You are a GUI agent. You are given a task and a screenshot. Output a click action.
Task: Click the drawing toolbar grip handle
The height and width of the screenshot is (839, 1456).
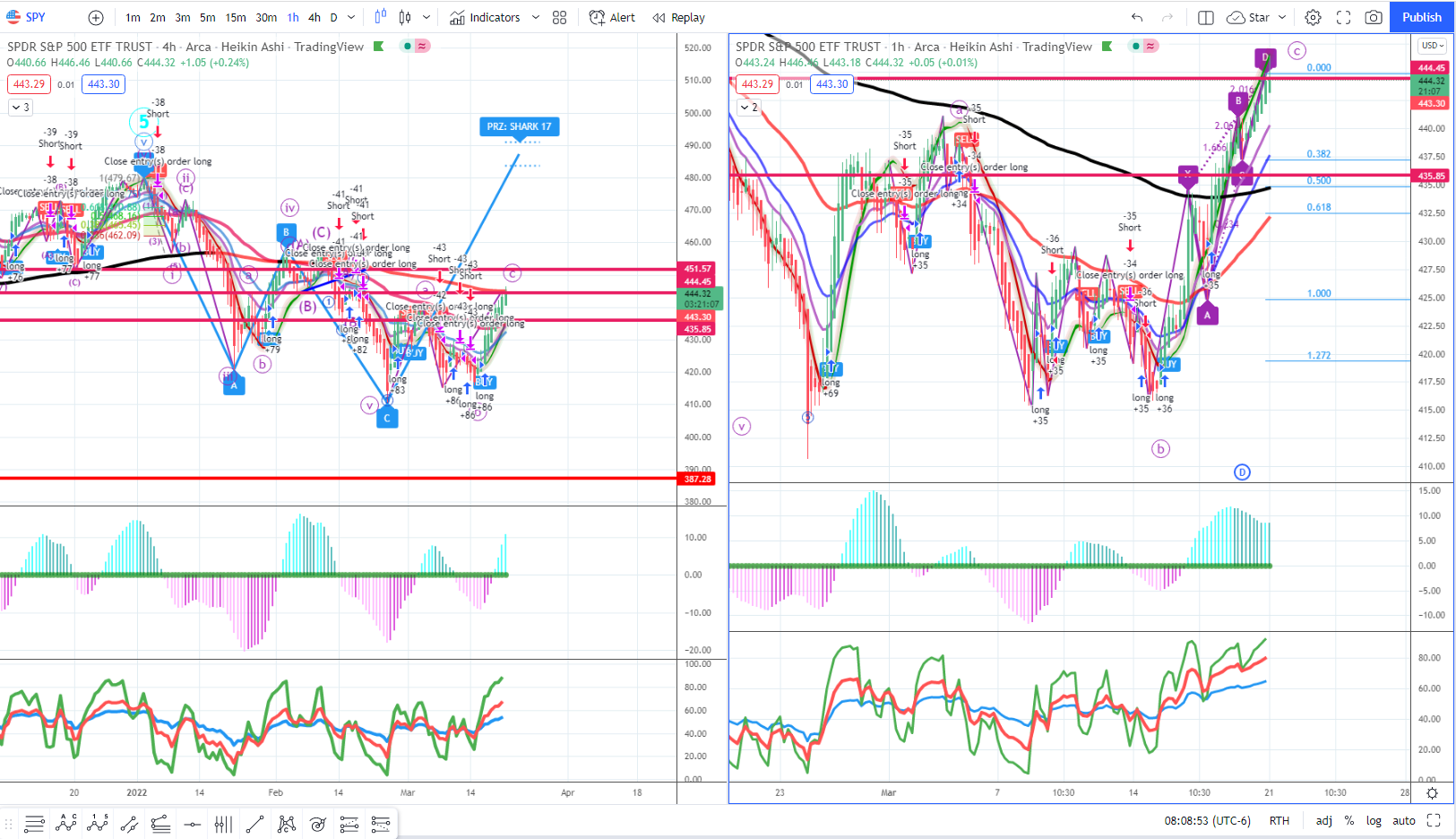click(9, 824)
